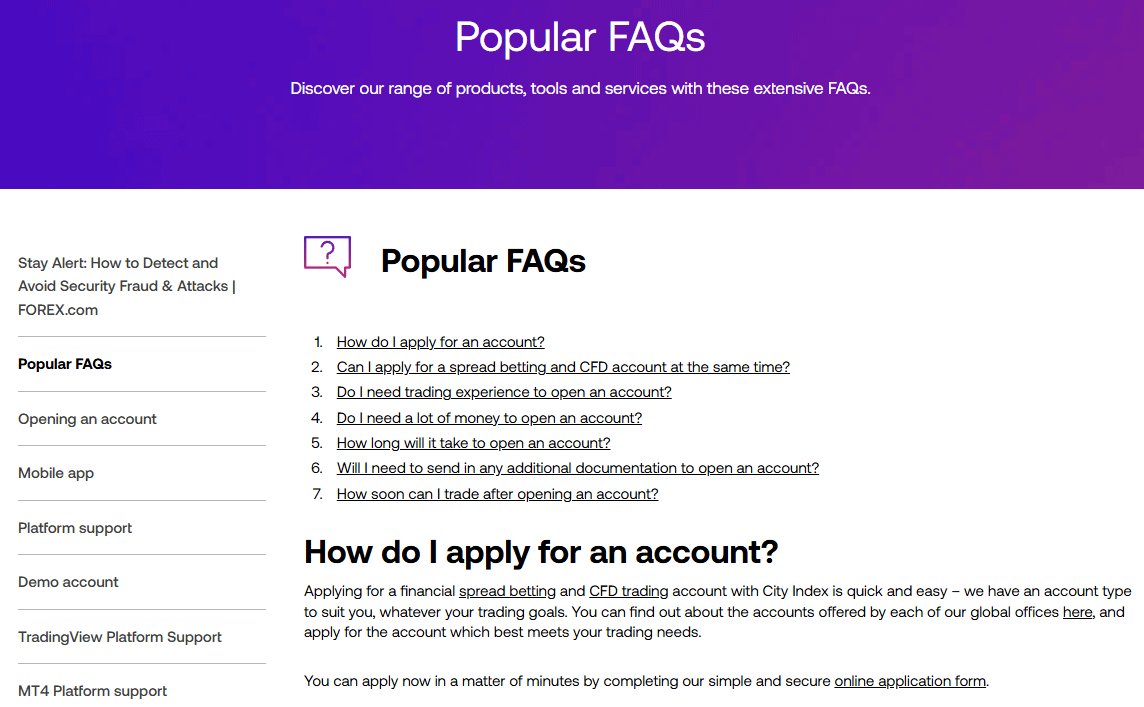
Task: Click 'Do I need trading experience' link
Action: click(504, 392)
